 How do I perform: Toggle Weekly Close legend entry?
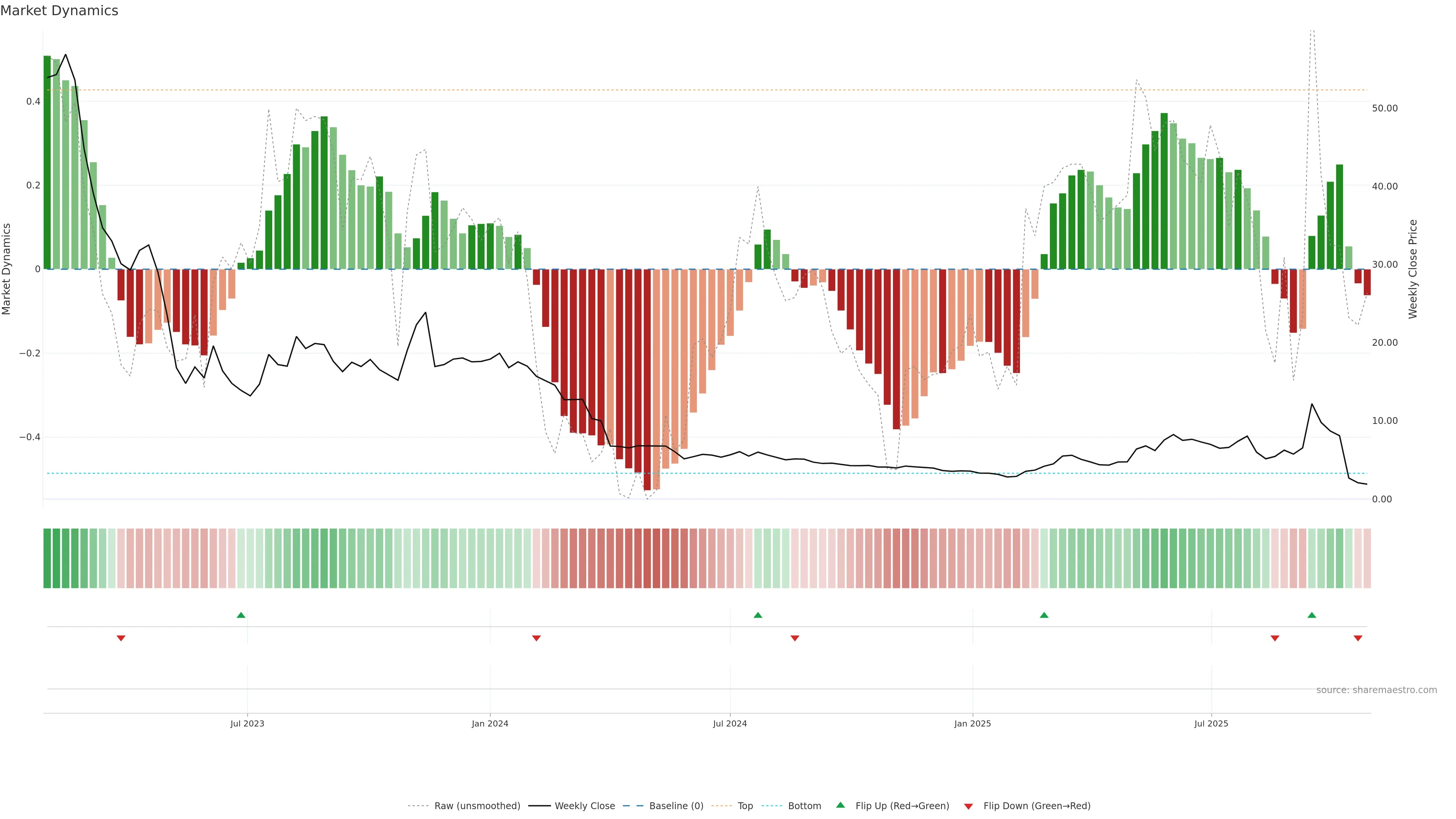(x=584, y=806)
